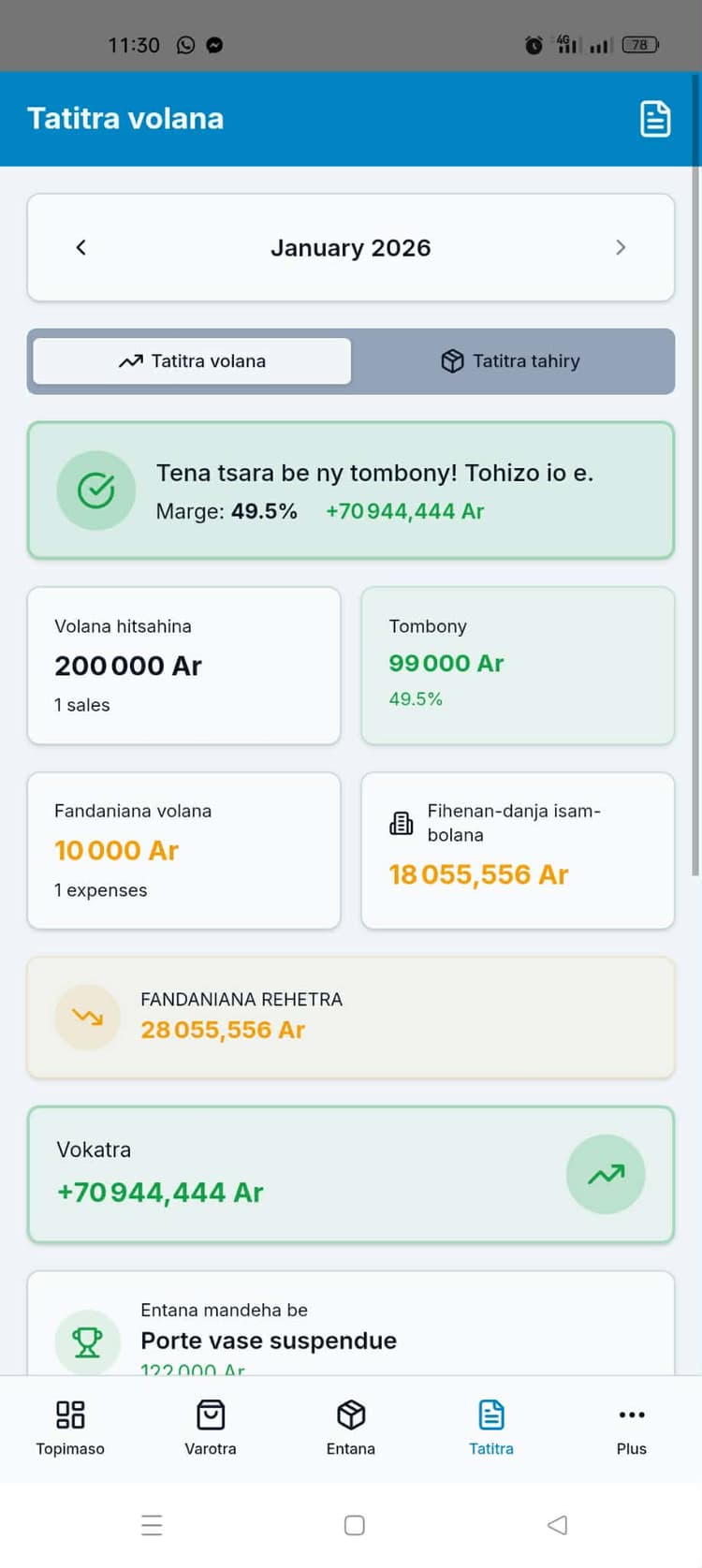Open the January 2026 month selector
The image size is (702, 1568).
click(350, 248)
